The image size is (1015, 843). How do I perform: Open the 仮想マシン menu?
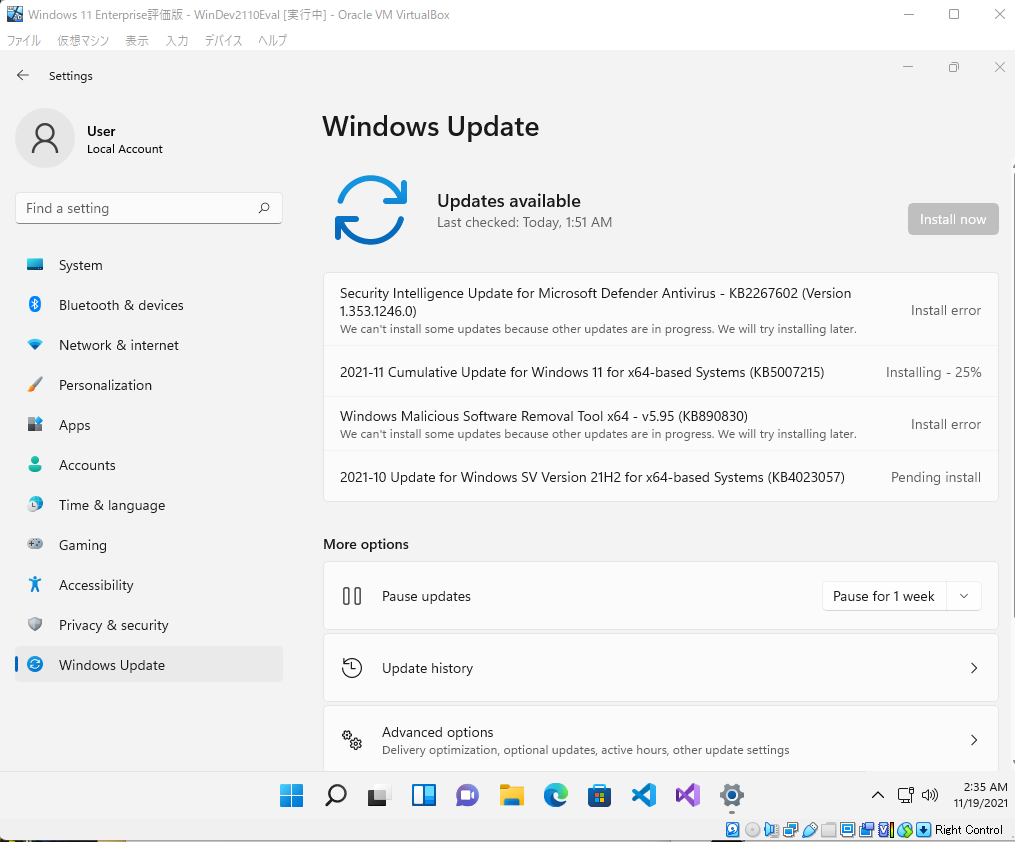tap(83, 40)
